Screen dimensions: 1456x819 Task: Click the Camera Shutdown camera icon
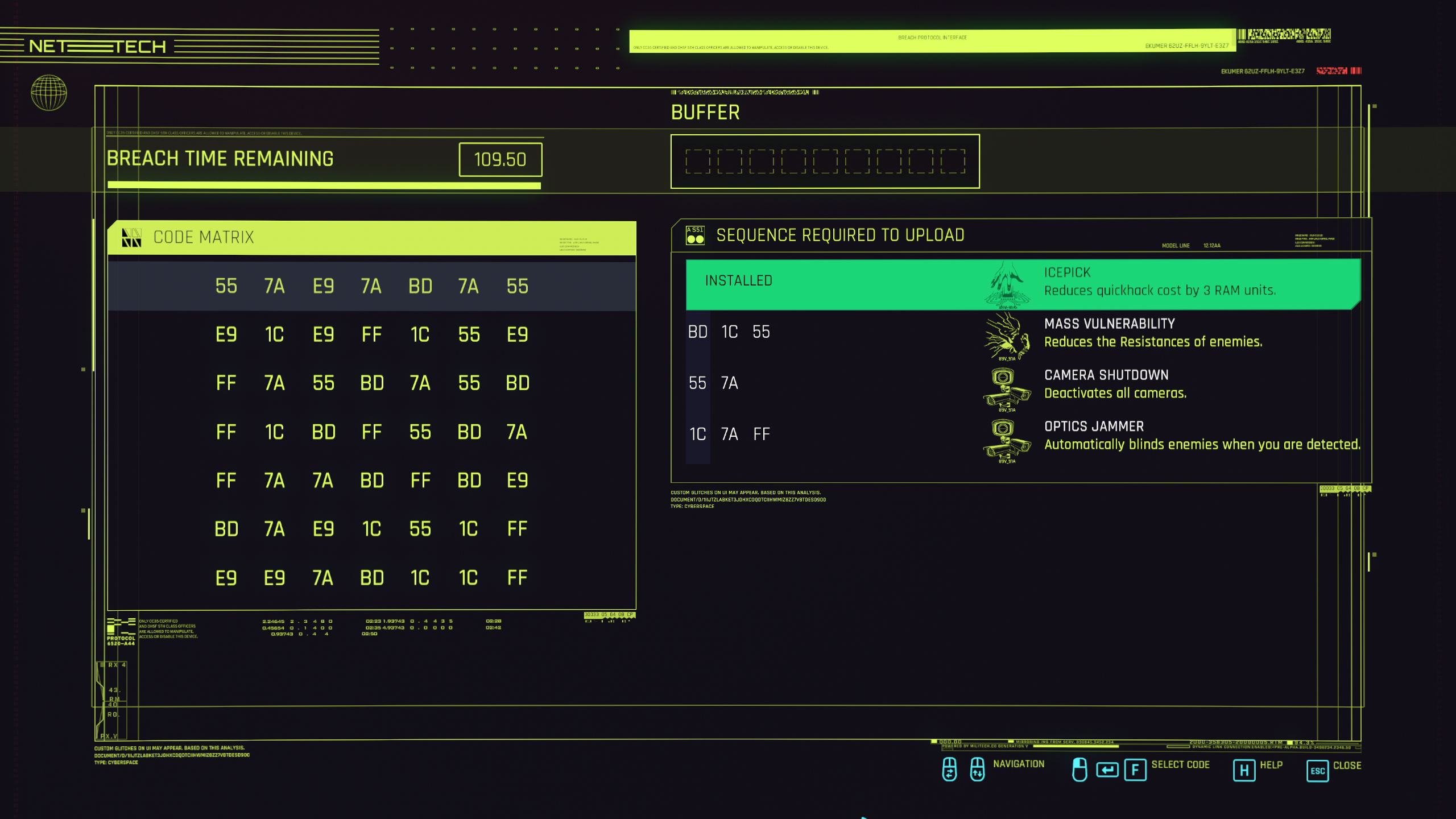pos(1006,388)
